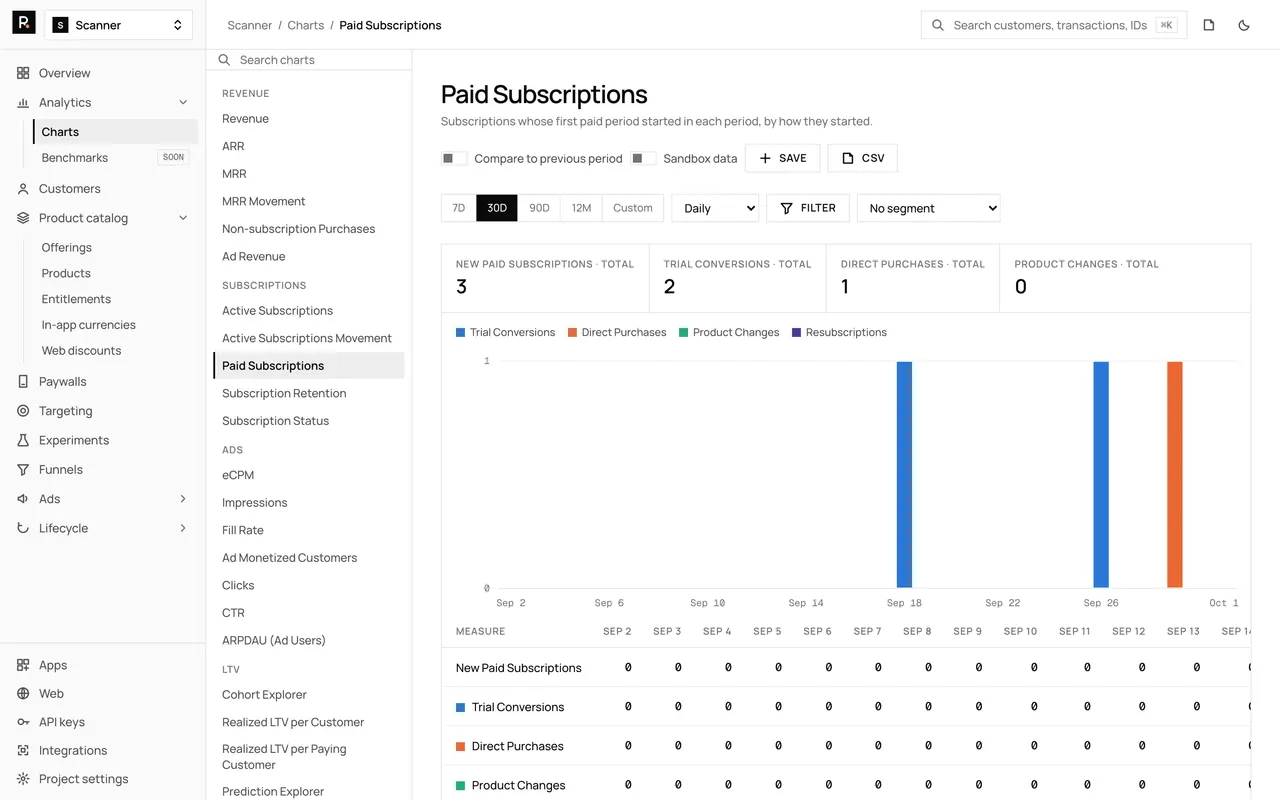1280x800 pixels.
Task: Select the 7D time range
Action: click(x=458, y=208)
